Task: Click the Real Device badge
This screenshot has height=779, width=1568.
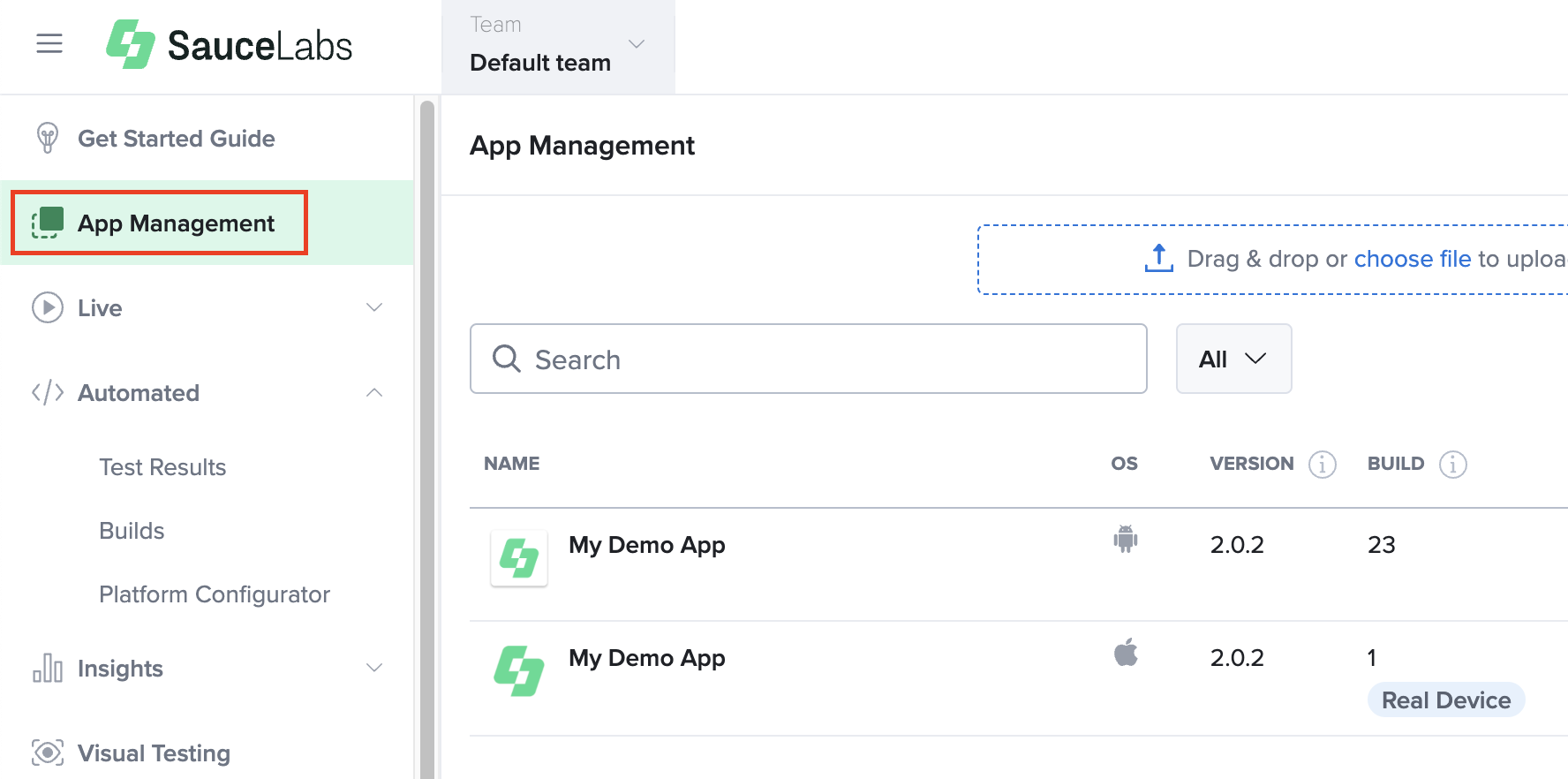Action: coord(1445,700)
